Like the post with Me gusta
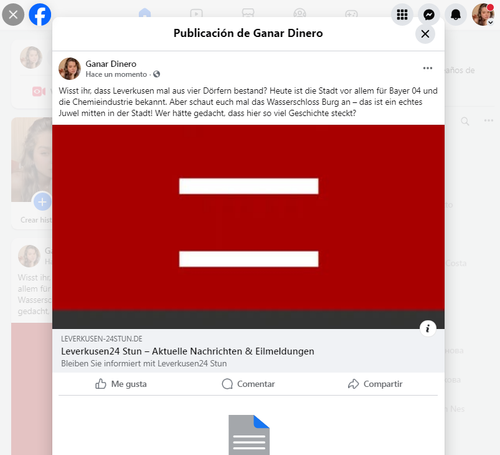 pos(121,384)
